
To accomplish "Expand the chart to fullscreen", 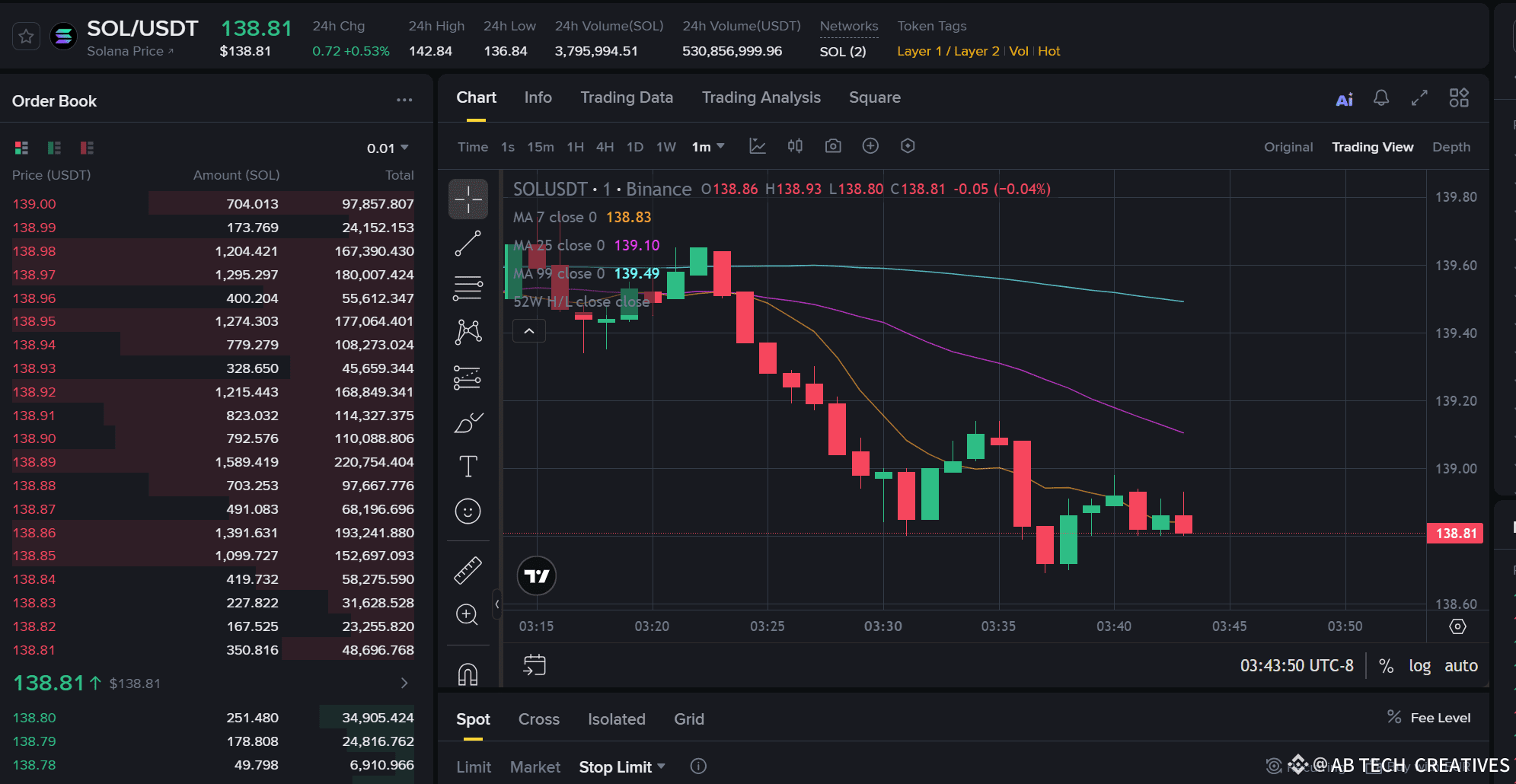I will click(1419, 98).
